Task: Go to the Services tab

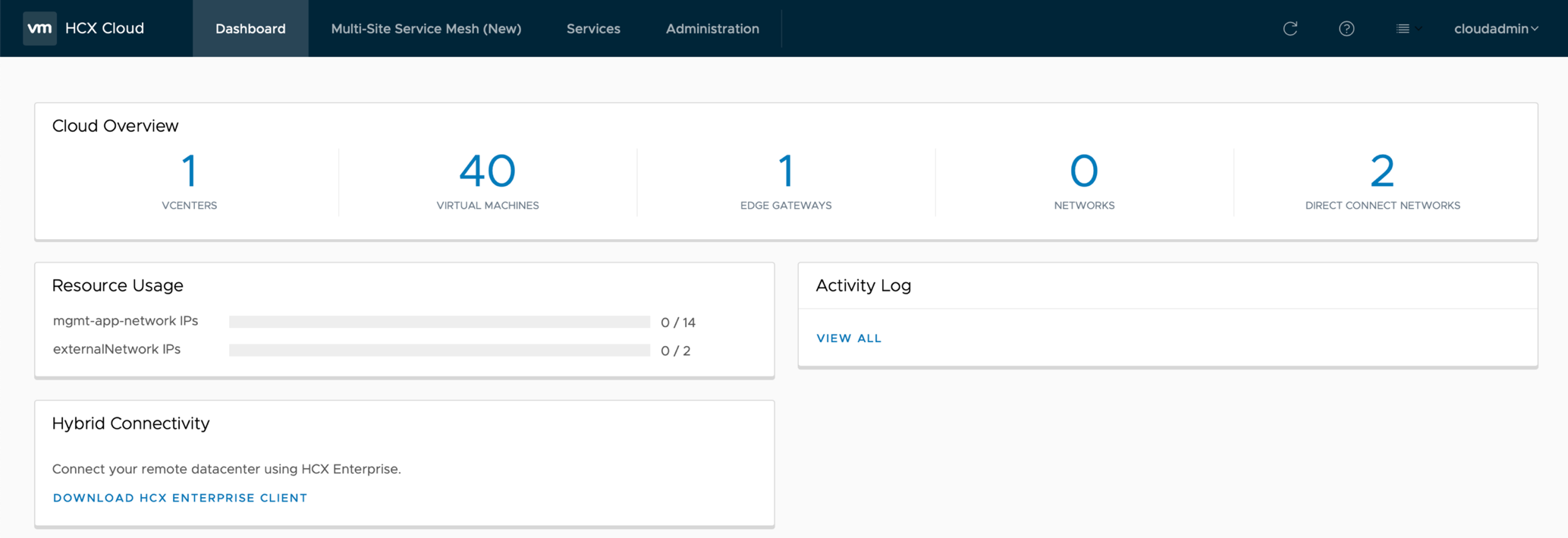Action: pyautogui.click(x=593, y=29)
